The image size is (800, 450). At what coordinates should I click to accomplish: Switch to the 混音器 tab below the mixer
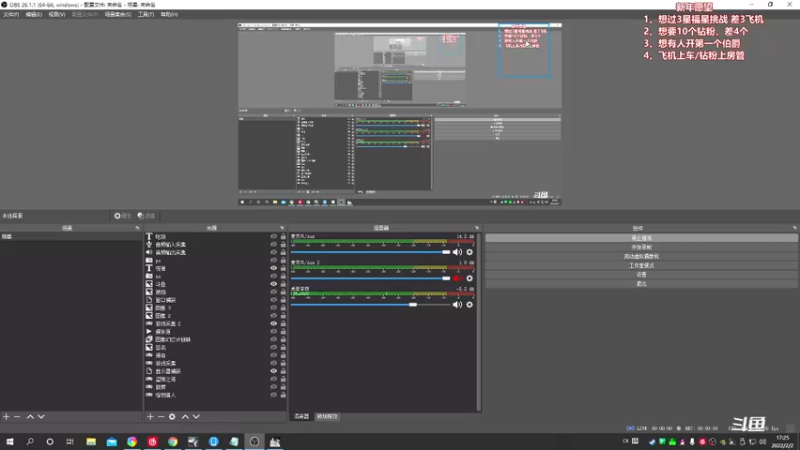click(302, 416)
